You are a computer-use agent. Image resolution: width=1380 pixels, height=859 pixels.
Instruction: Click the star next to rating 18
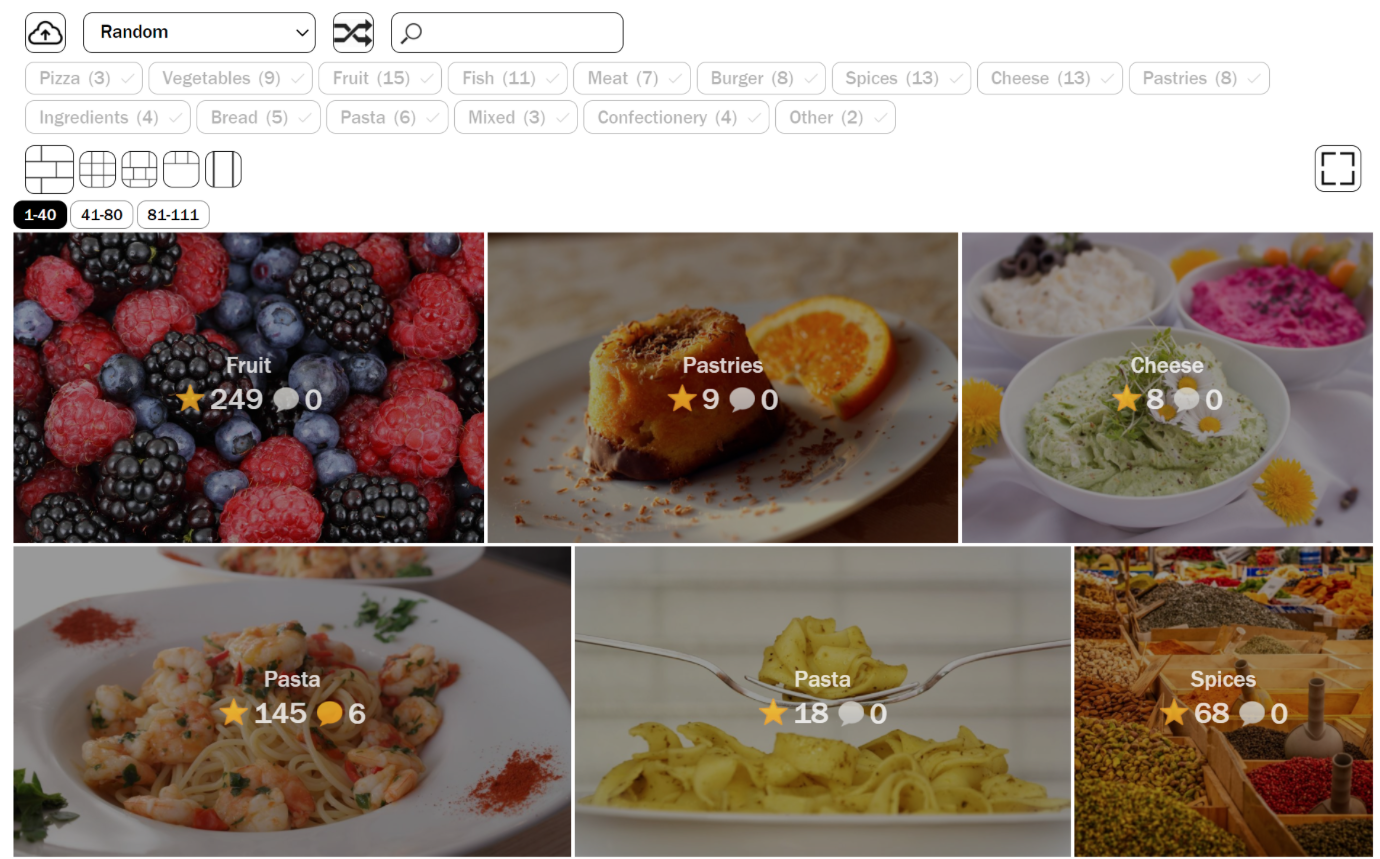pyautogui.click(x=774, y=713)
